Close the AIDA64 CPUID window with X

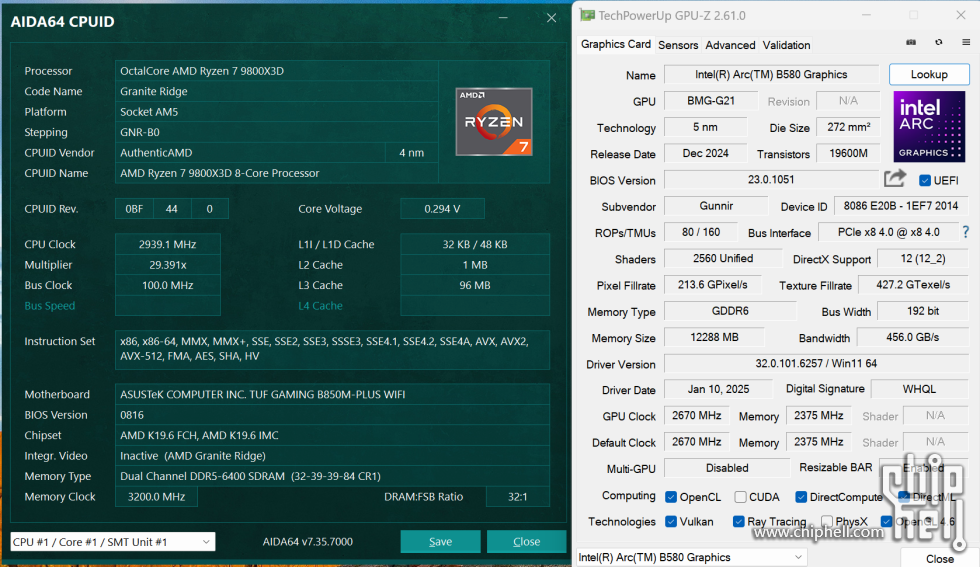click(x=551, y=18)
